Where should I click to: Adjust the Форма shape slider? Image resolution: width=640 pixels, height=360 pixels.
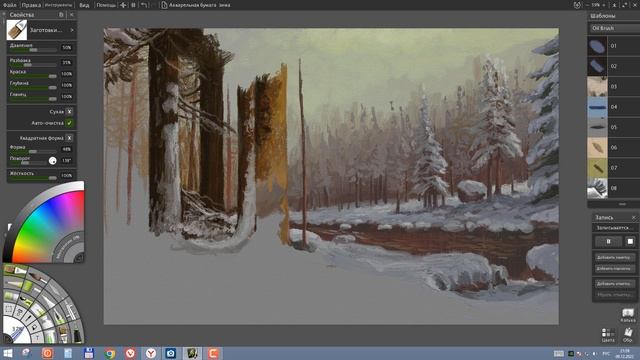point(33,151)
